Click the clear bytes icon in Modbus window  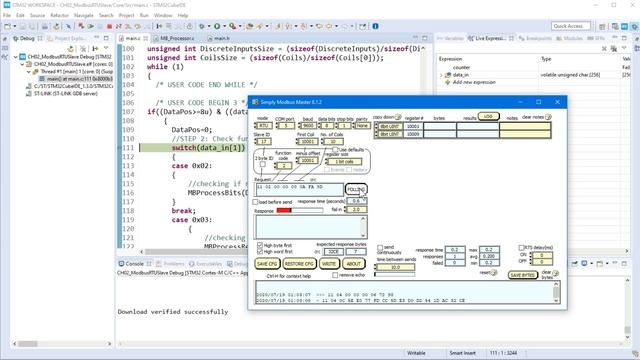(555, 273)
